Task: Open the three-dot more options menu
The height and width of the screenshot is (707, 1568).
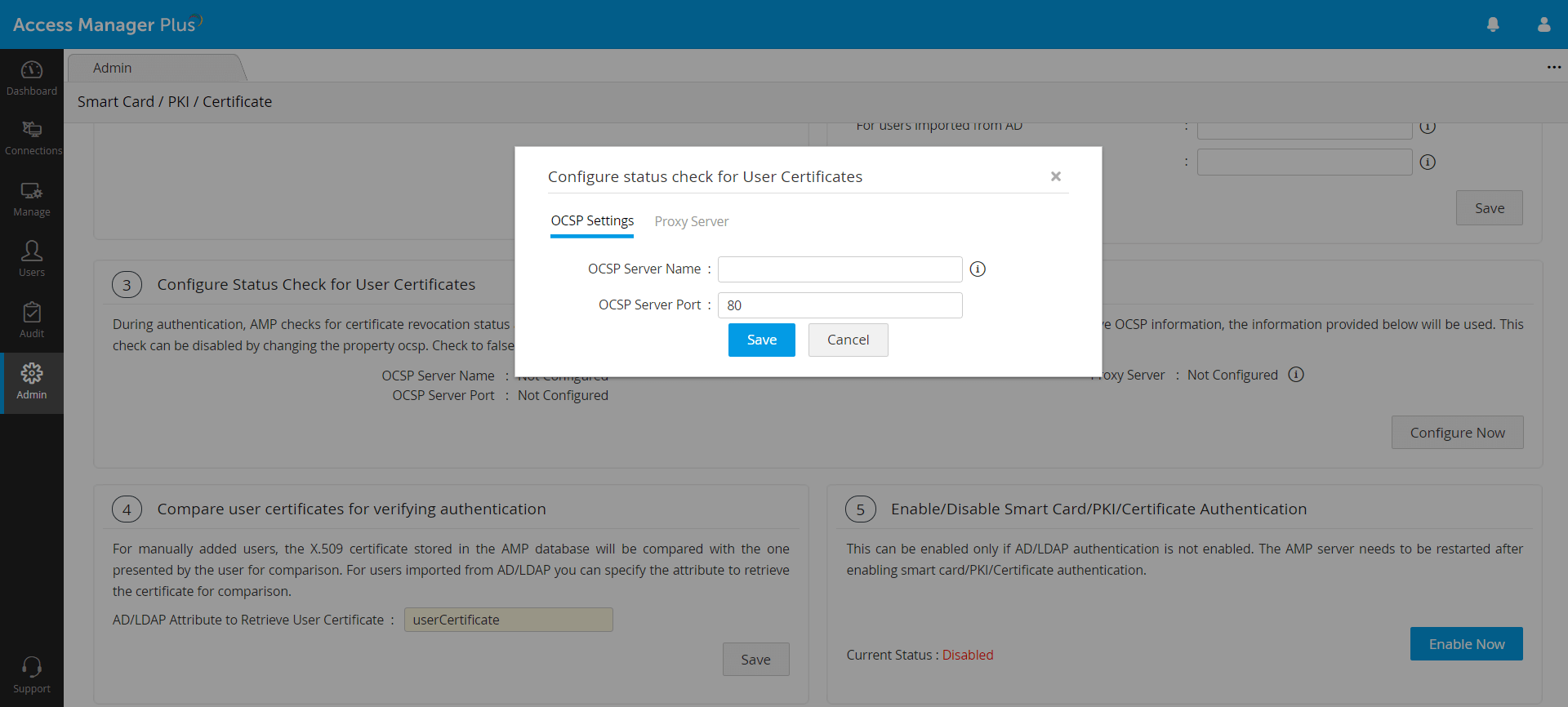Action: pyautogui.click(x=1553, y=67)
